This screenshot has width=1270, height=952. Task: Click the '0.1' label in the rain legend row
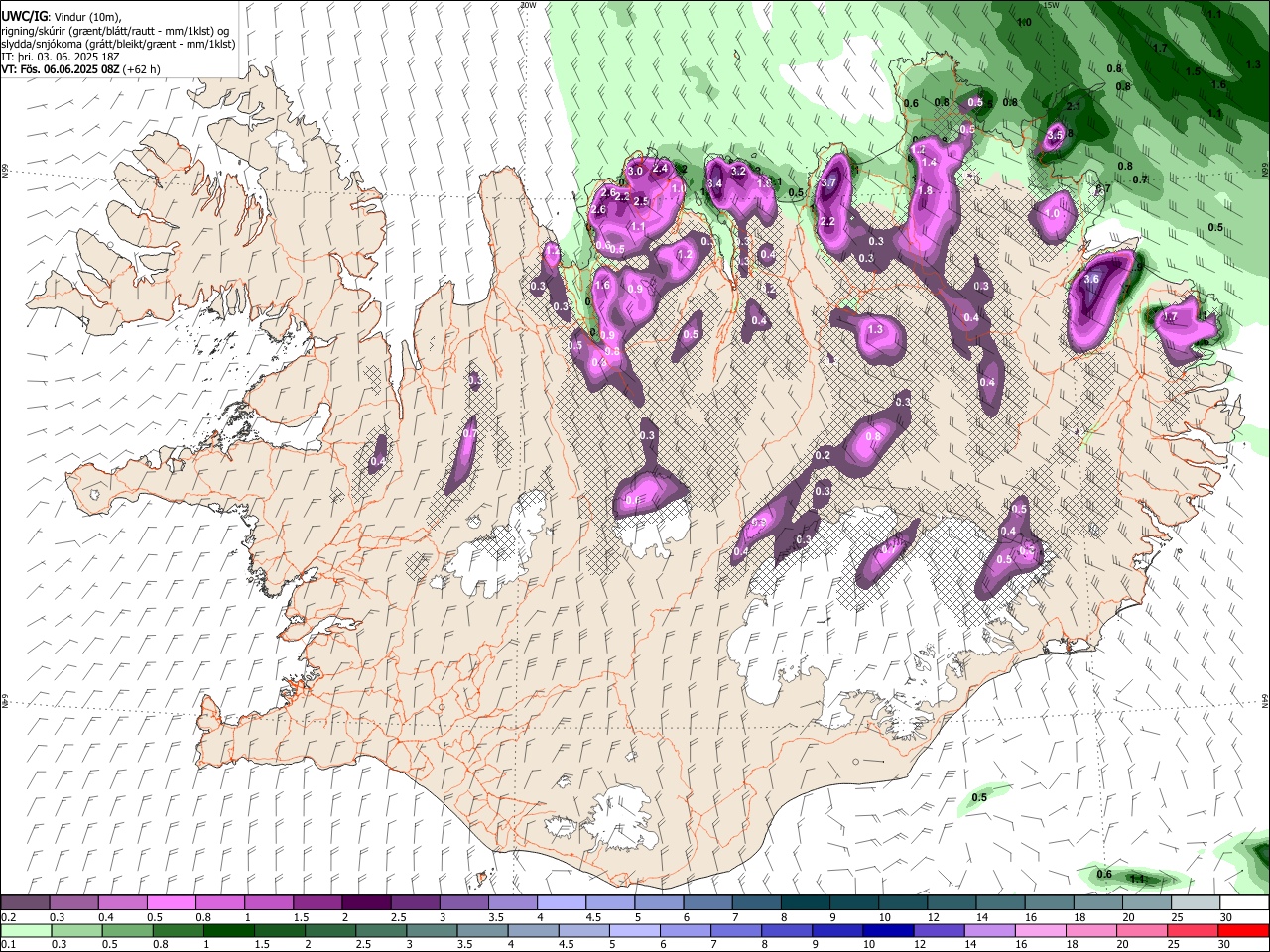pyautogui.click(x=8, y=944)
